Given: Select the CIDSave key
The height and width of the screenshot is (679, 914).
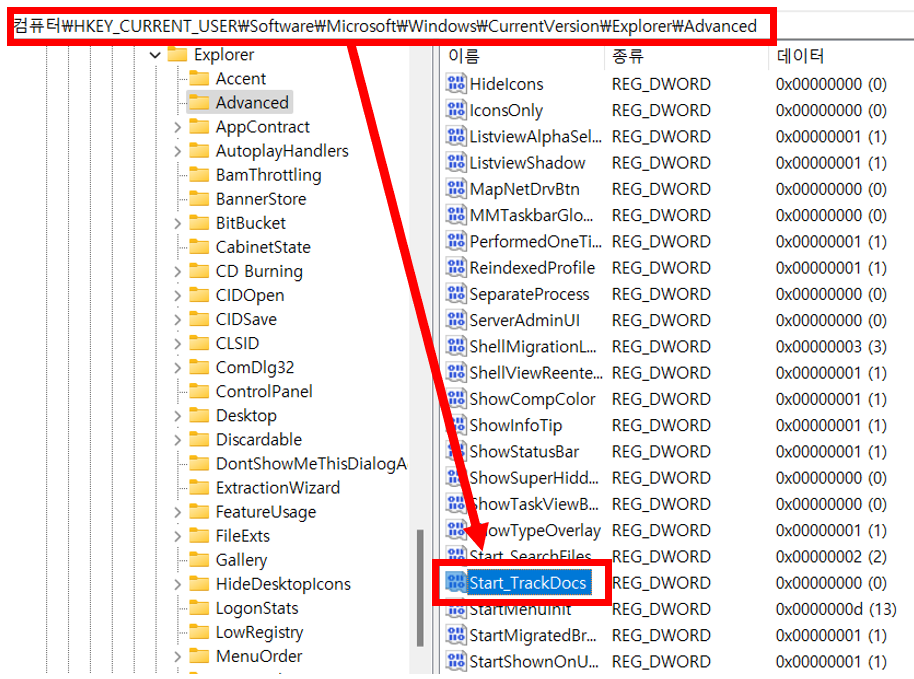Looking at the screenshot, I should point(246,319).
